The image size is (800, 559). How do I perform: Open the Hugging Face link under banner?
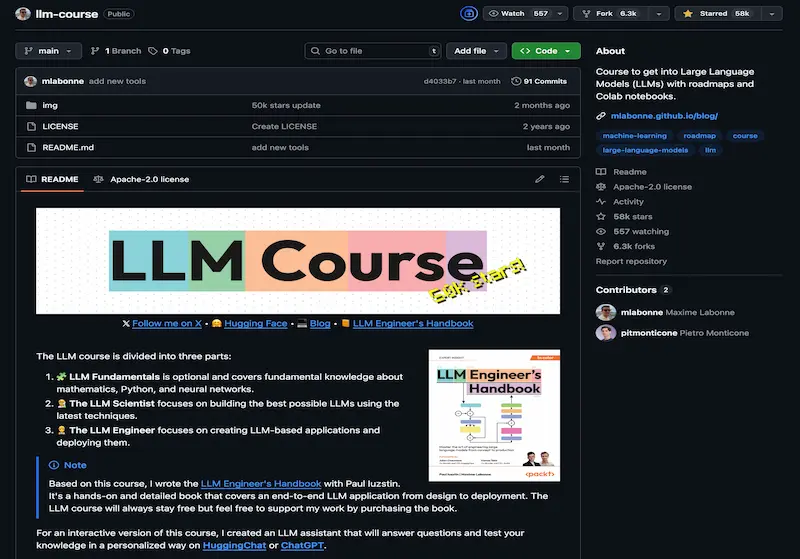pyautogui.click(x=256, y=323)
